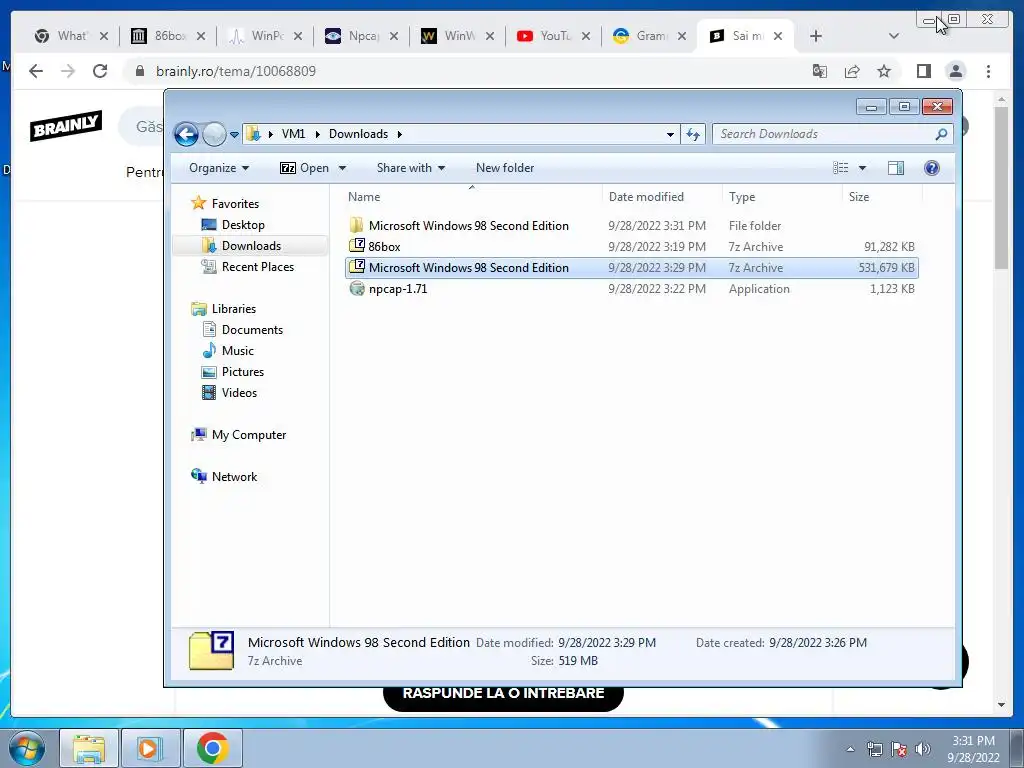Switch to the Npcap Chrome tab

[361, 36]
